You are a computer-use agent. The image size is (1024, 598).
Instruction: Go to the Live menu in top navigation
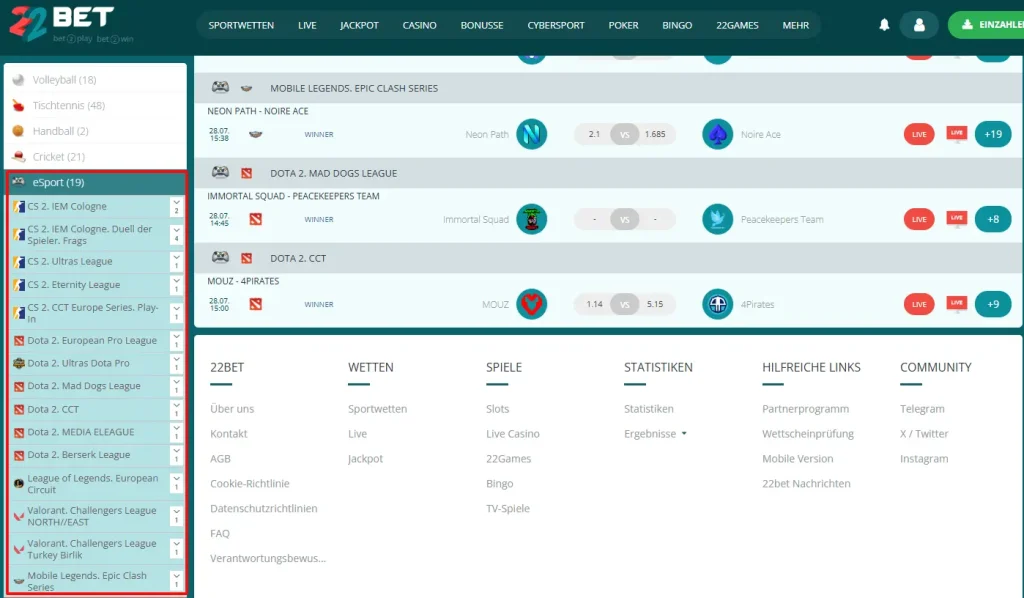click(x=307, y=25)
